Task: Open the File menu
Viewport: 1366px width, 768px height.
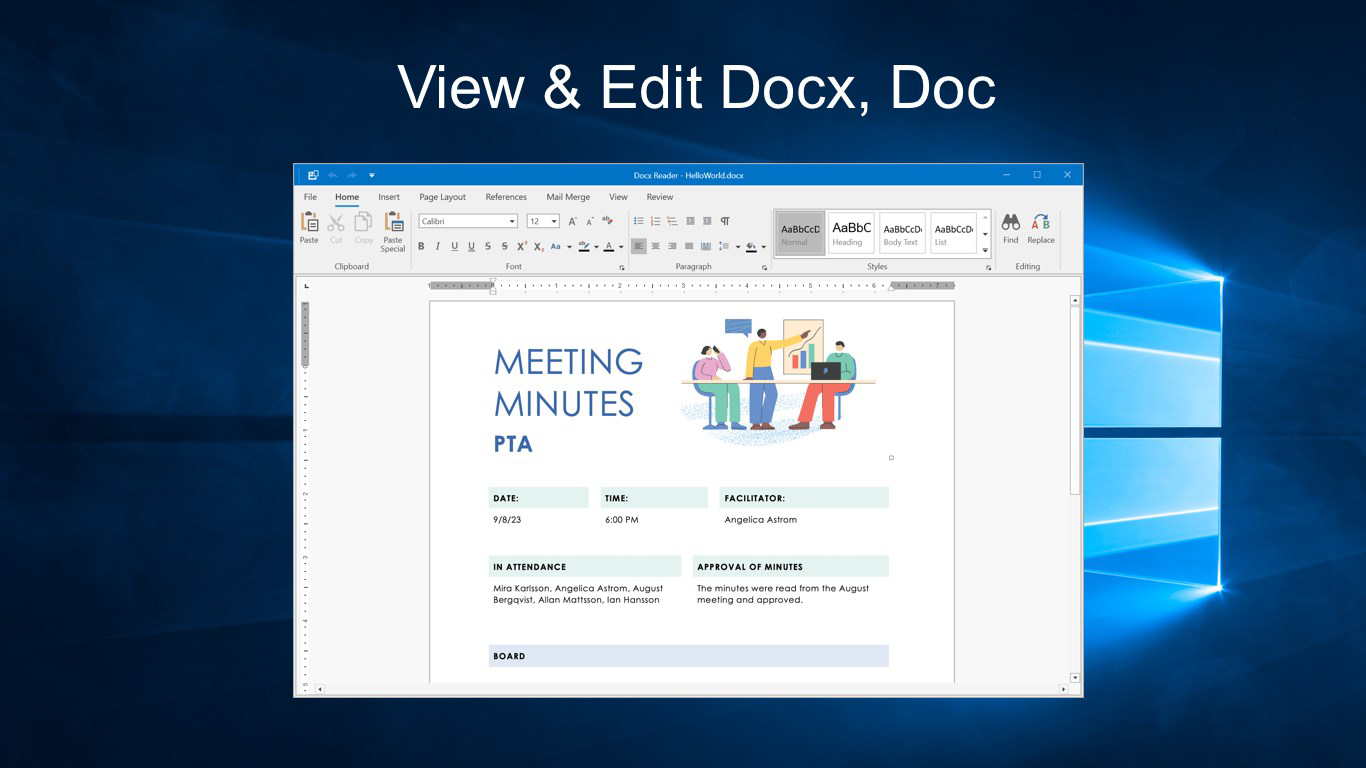Action: pos(310,197)
